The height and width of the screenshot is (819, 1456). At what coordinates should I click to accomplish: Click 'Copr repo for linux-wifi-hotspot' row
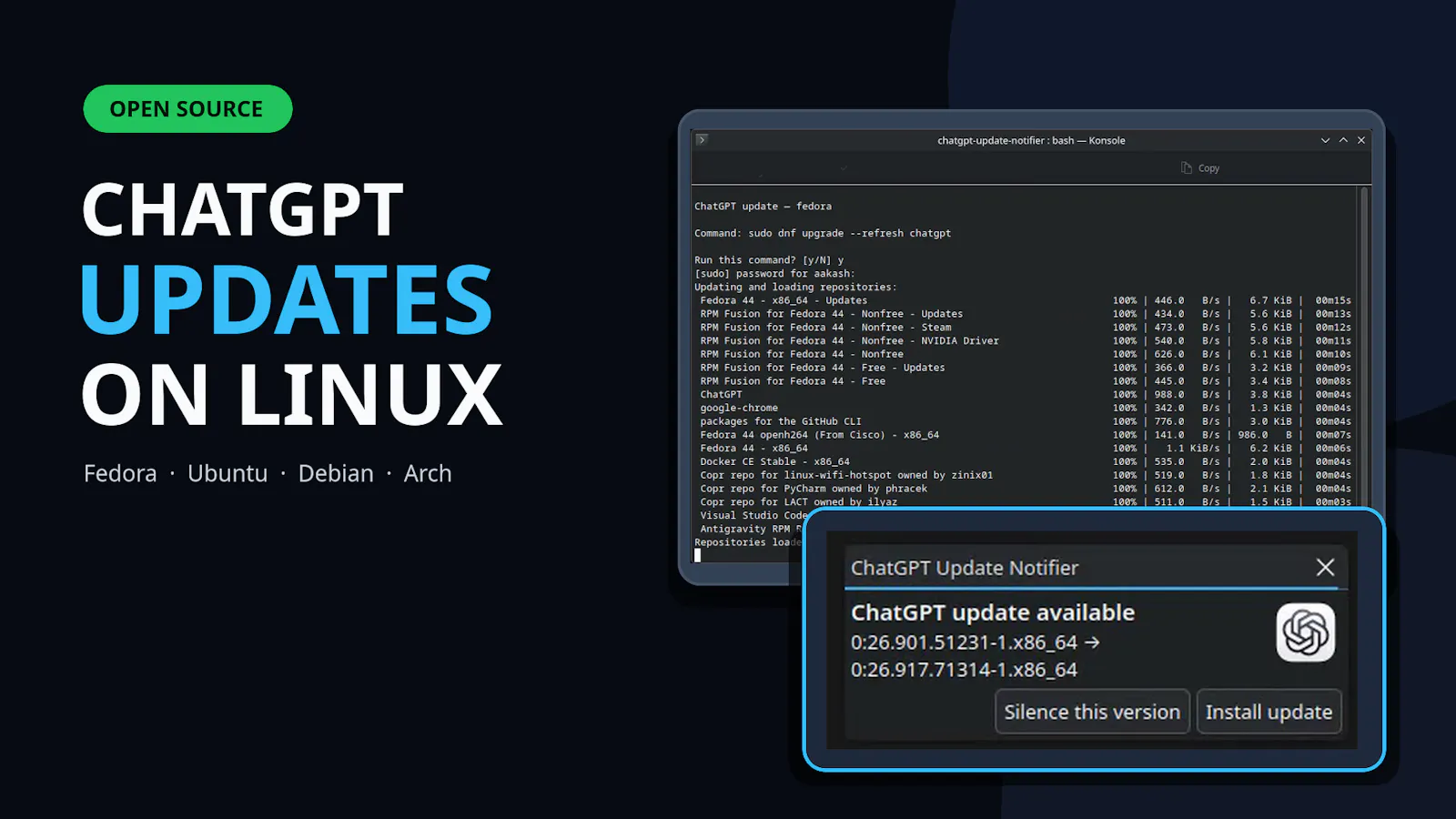(1026, 475)
